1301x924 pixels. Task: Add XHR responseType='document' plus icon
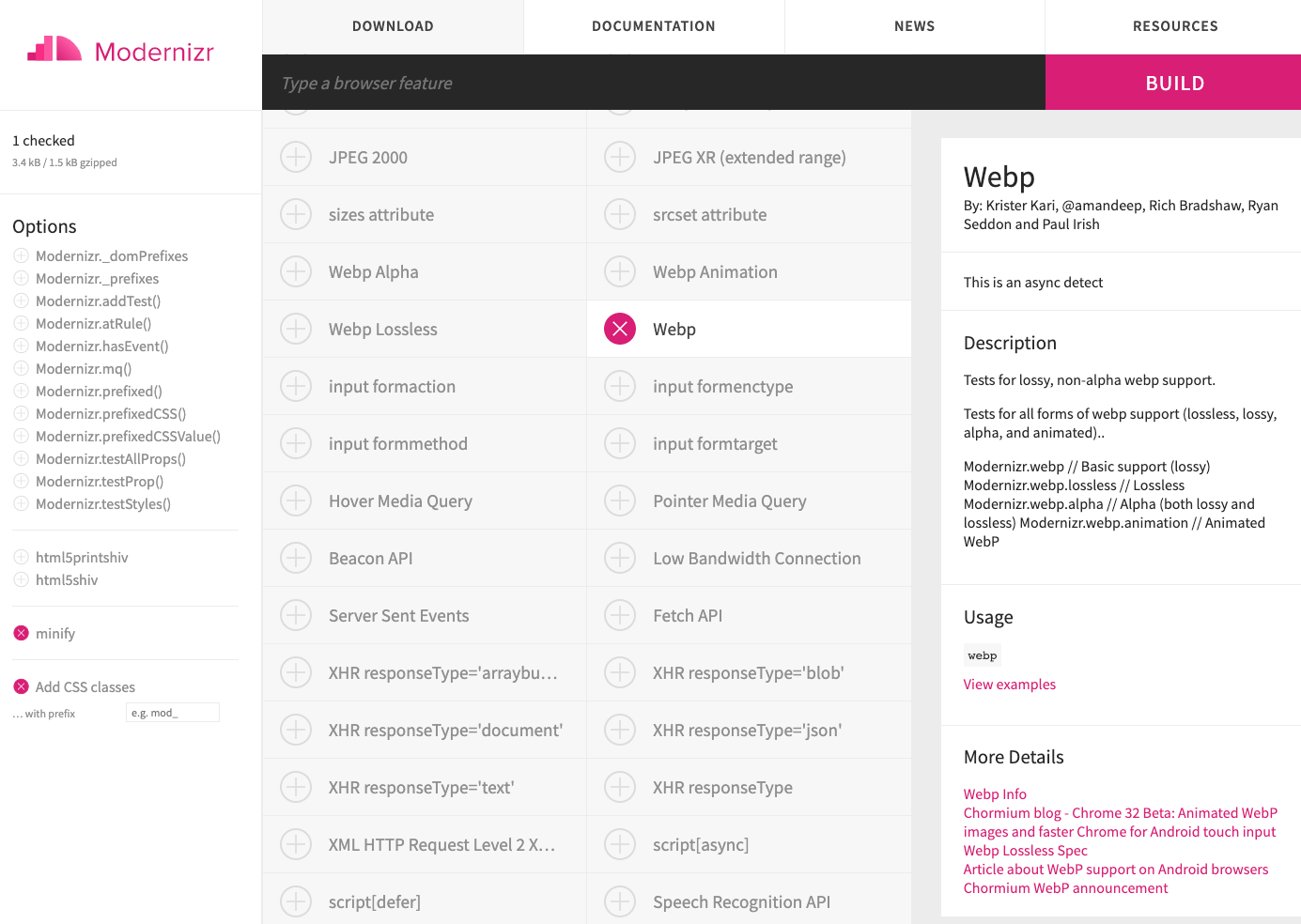click(296, 730)
